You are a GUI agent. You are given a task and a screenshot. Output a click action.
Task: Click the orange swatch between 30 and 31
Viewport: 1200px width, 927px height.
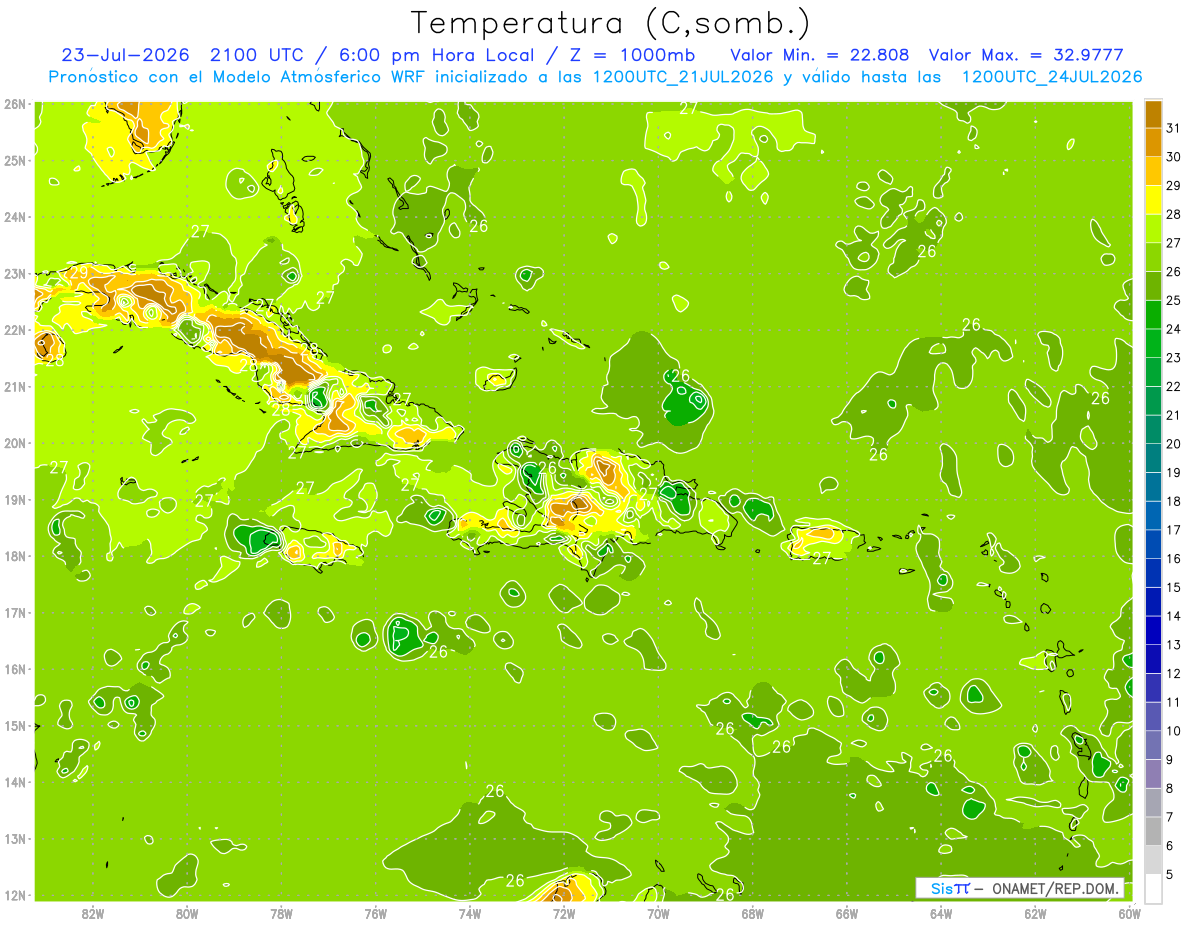[1153, 142]
